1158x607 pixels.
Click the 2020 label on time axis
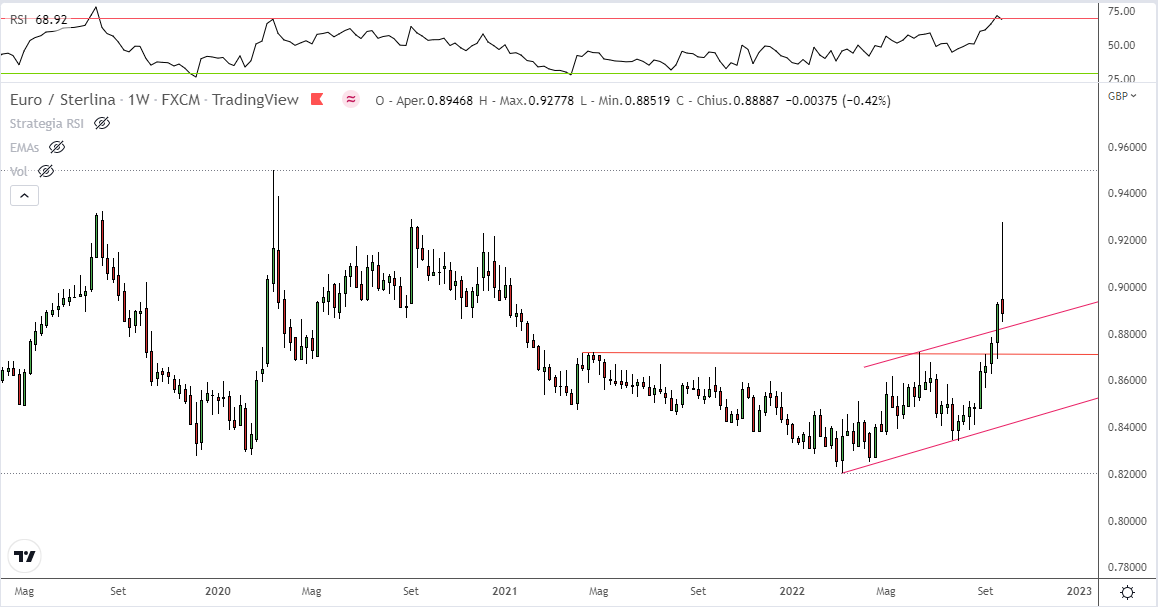(x=218, y=591)
